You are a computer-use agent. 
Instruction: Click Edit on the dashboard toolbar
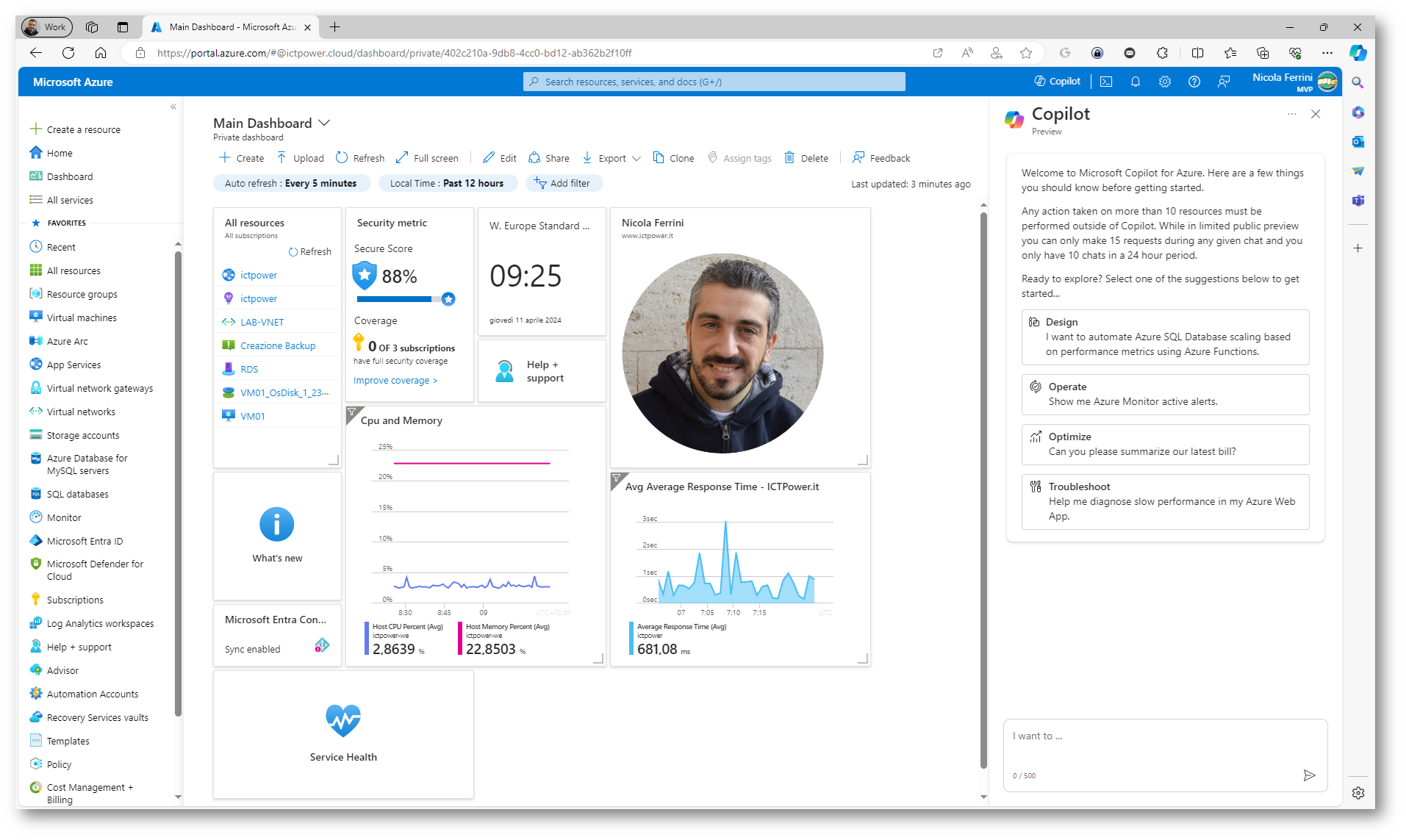click(x=500, y=158)
